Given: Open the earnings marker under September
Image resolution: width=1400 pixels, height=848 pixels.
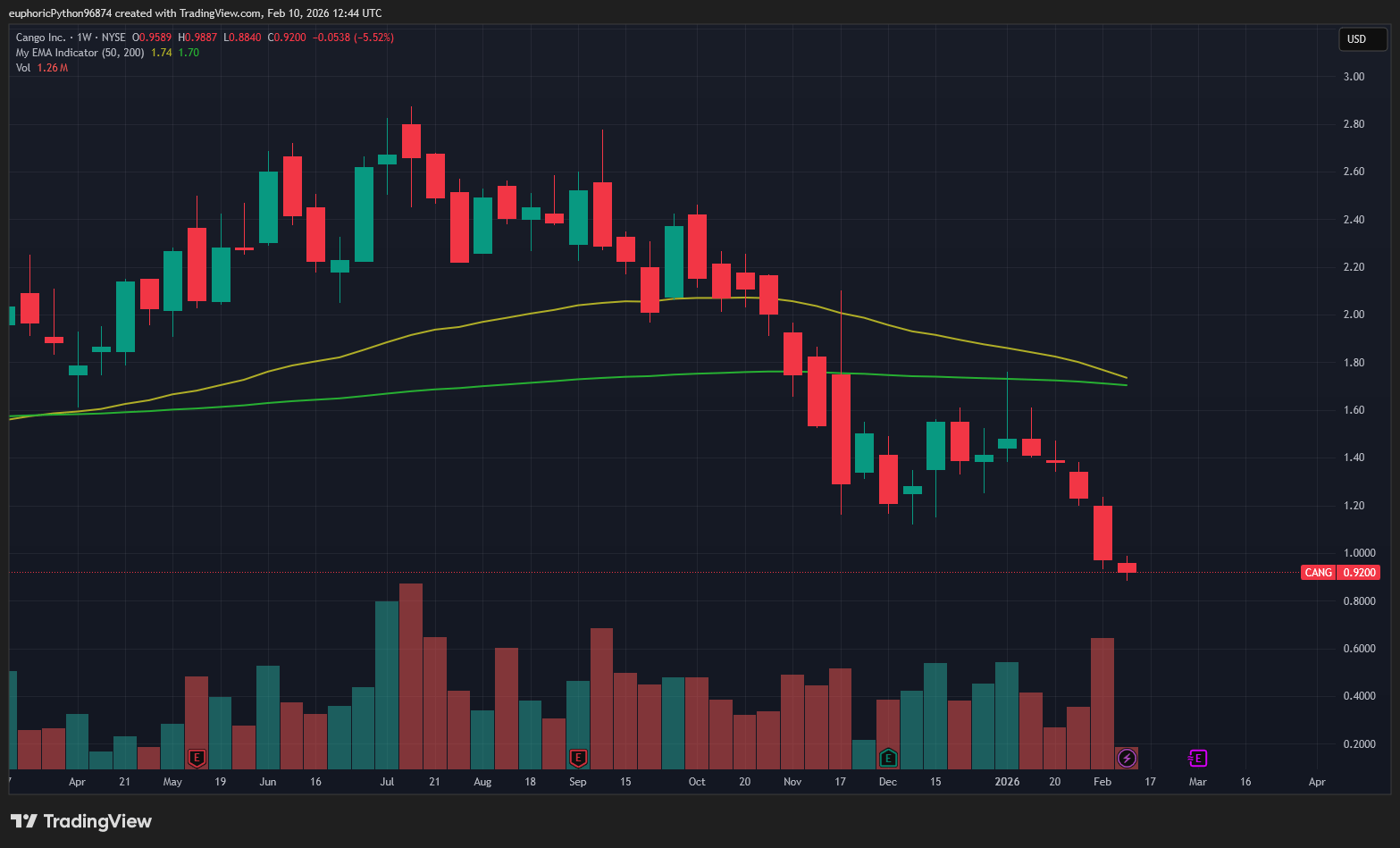Looking at the screenshot, I should click(x=578, y=757).
